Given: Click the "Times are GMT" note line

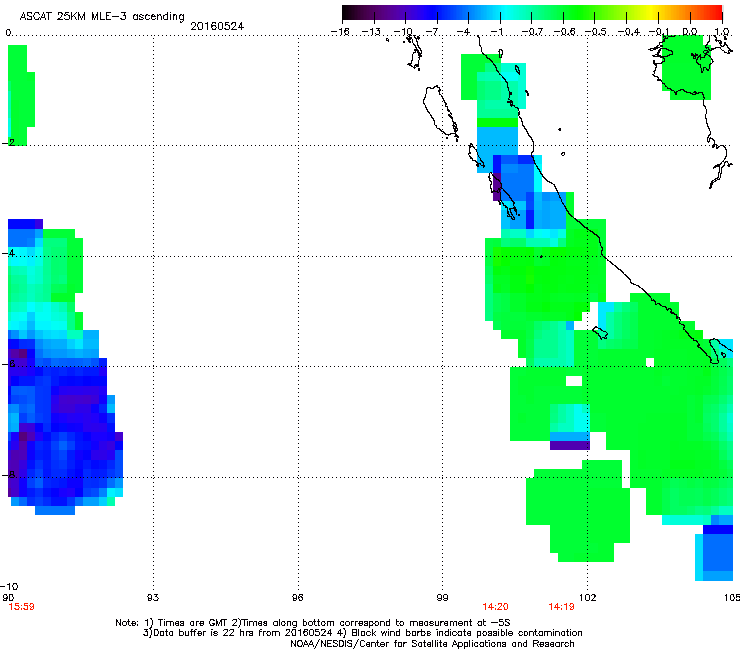Looking at the screenshot, I should click(313, 623).
